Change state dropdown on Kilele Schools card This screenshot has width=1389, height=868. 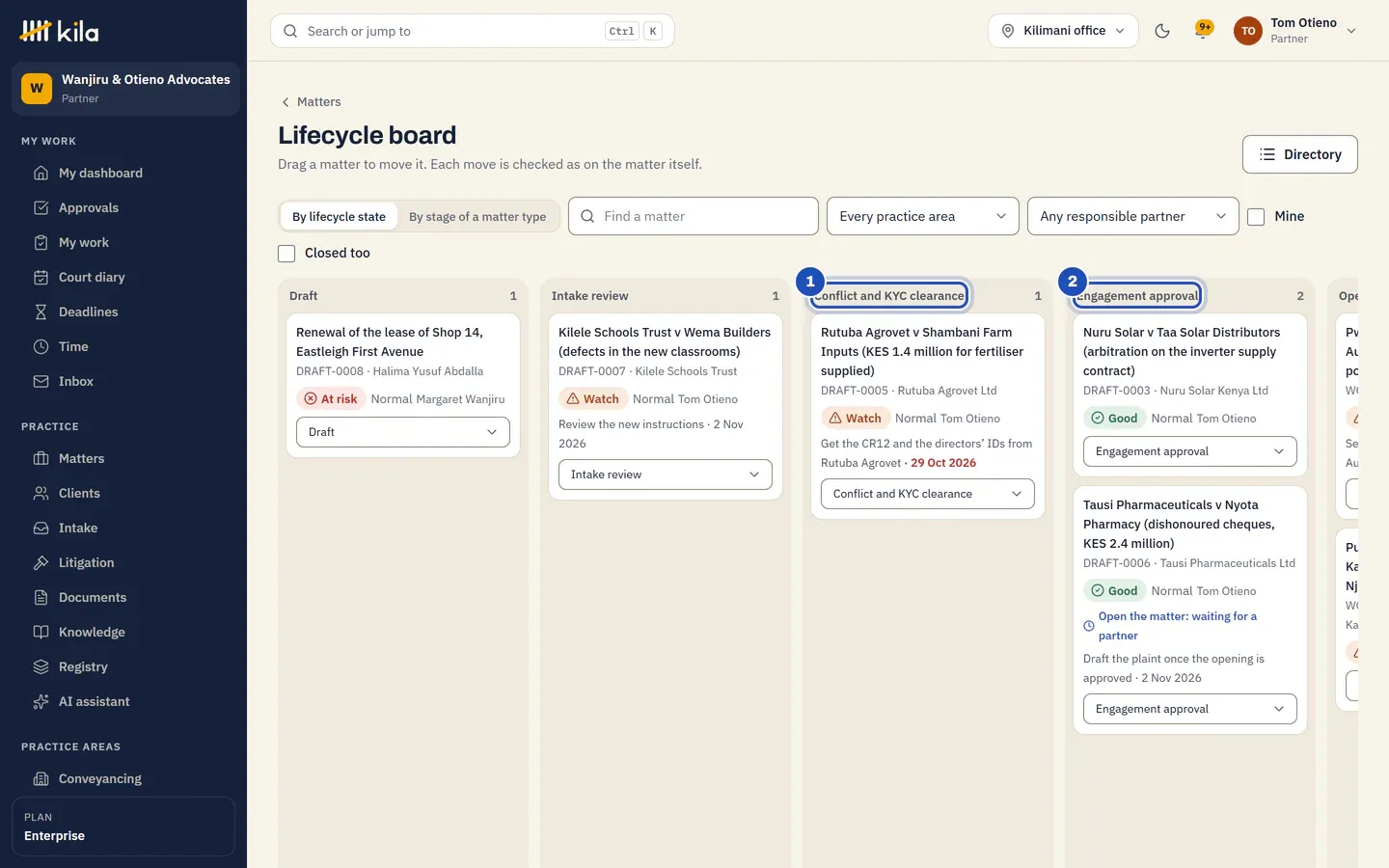pyautogui.click(x=666, y=475)
